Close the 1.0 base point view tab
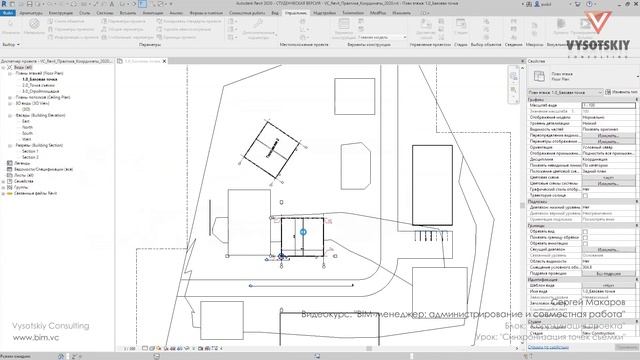The image size is (640, 360). 164,61
